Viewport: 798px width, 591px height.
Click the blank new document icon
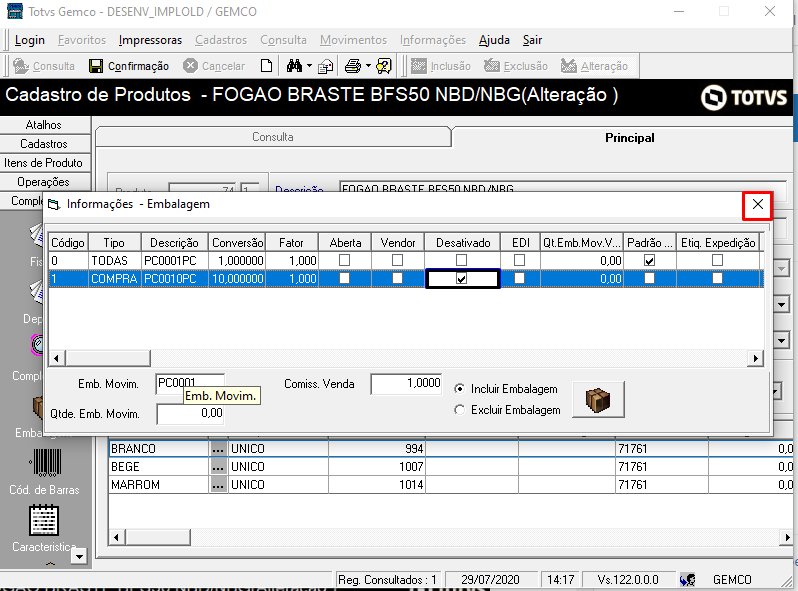point(266,66)
